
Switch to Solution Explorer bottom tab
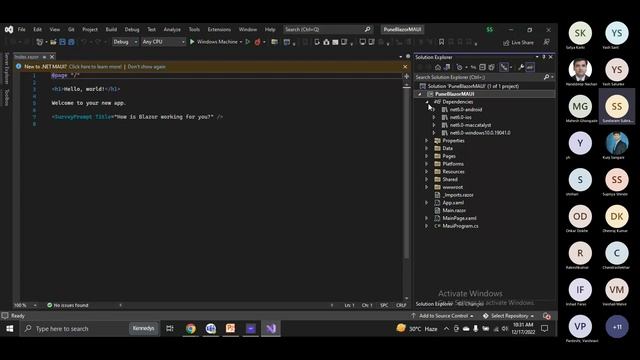(x=434, y=304)
